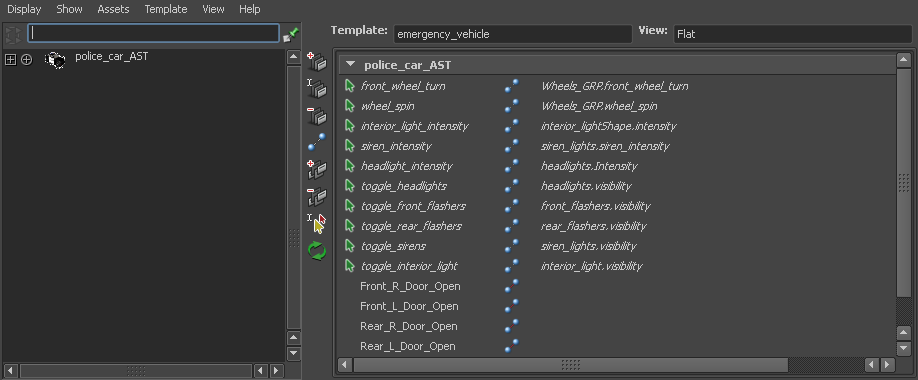Select the toggle_front_flashers attribute name
The width and height of the screenshot is (918, 380).
413,206
